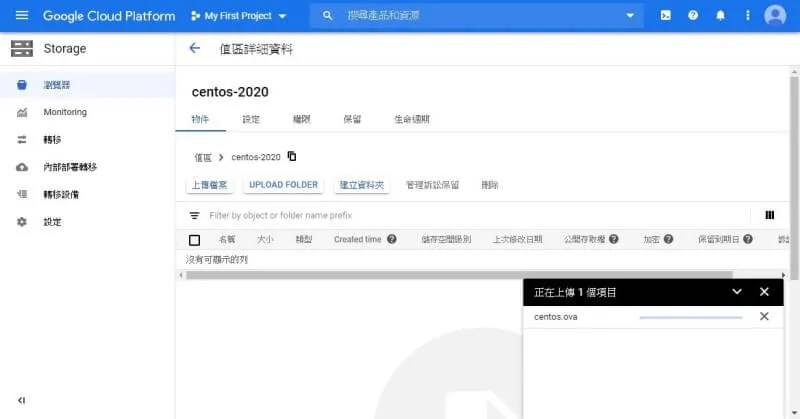Open the three-dot settings menu in header
800x419 pixels.
pos(747,15)
